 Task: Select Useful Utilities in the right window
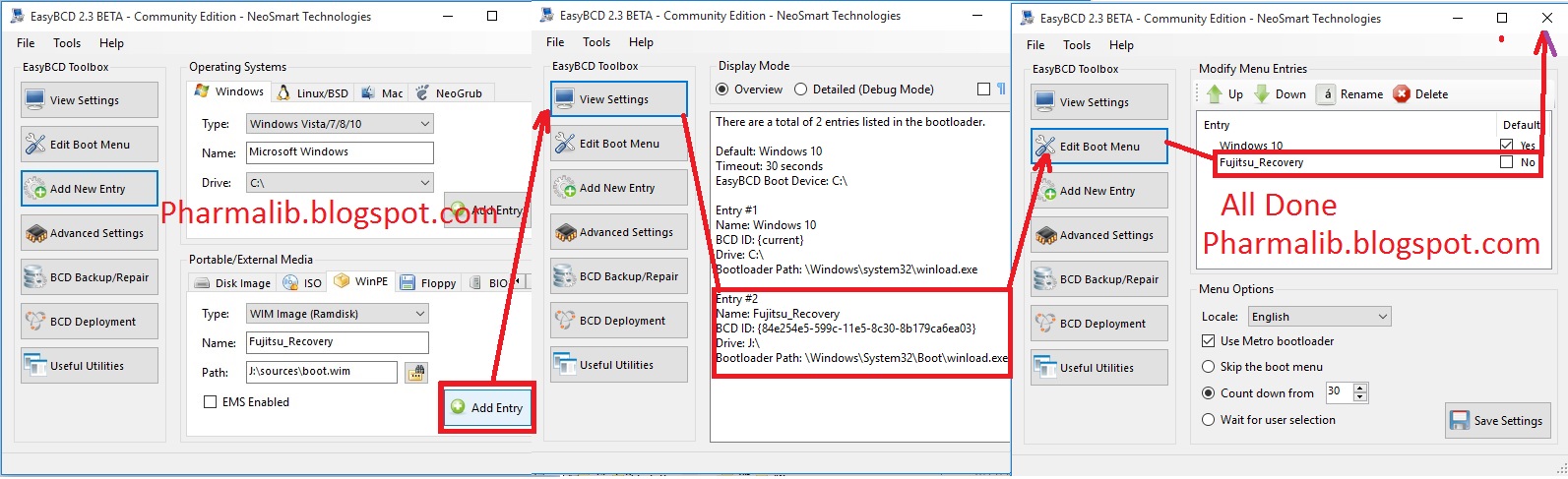point(1099,368)
